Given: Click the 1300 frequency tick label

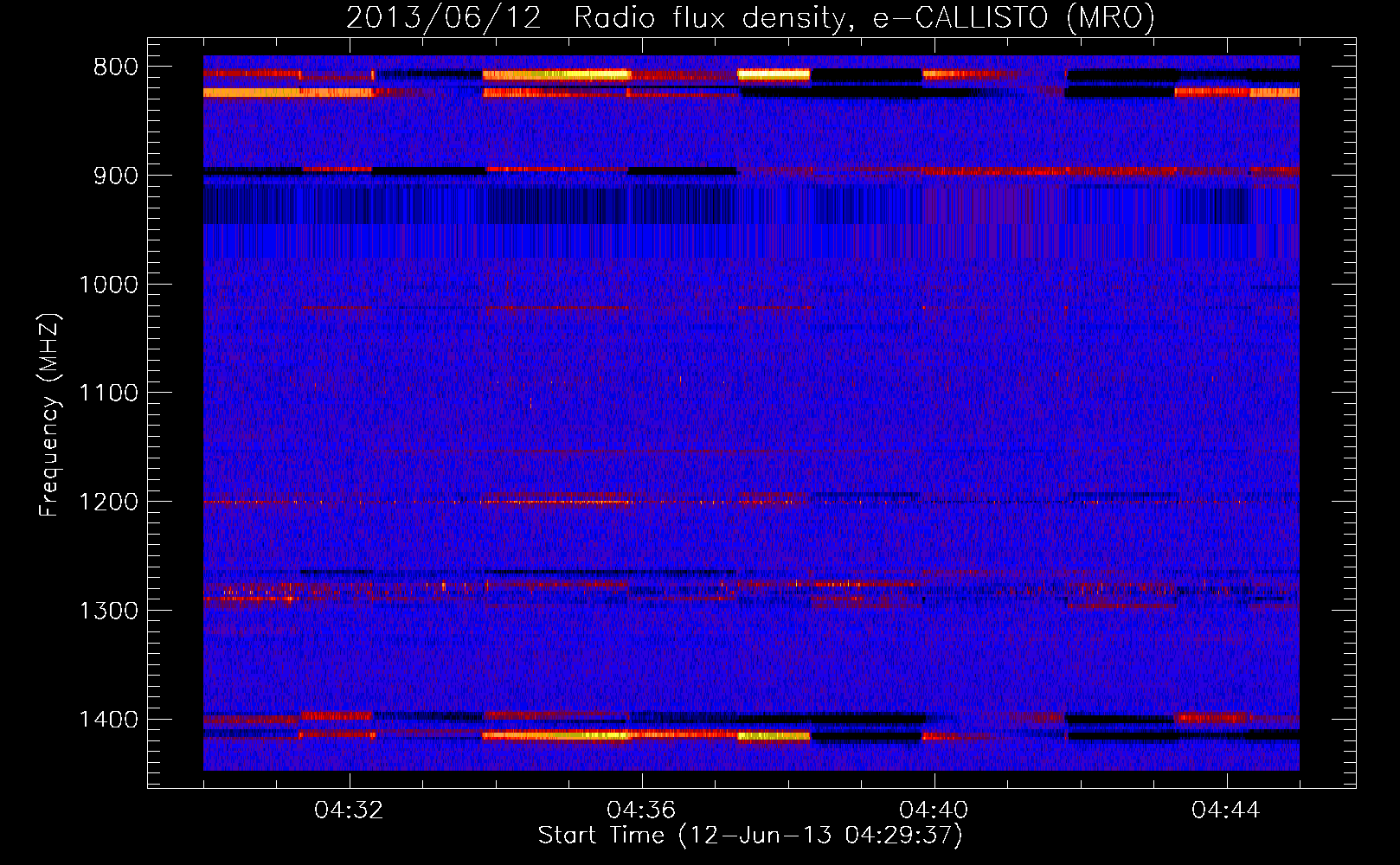Looking at the screenshot, I should [109, 611].
